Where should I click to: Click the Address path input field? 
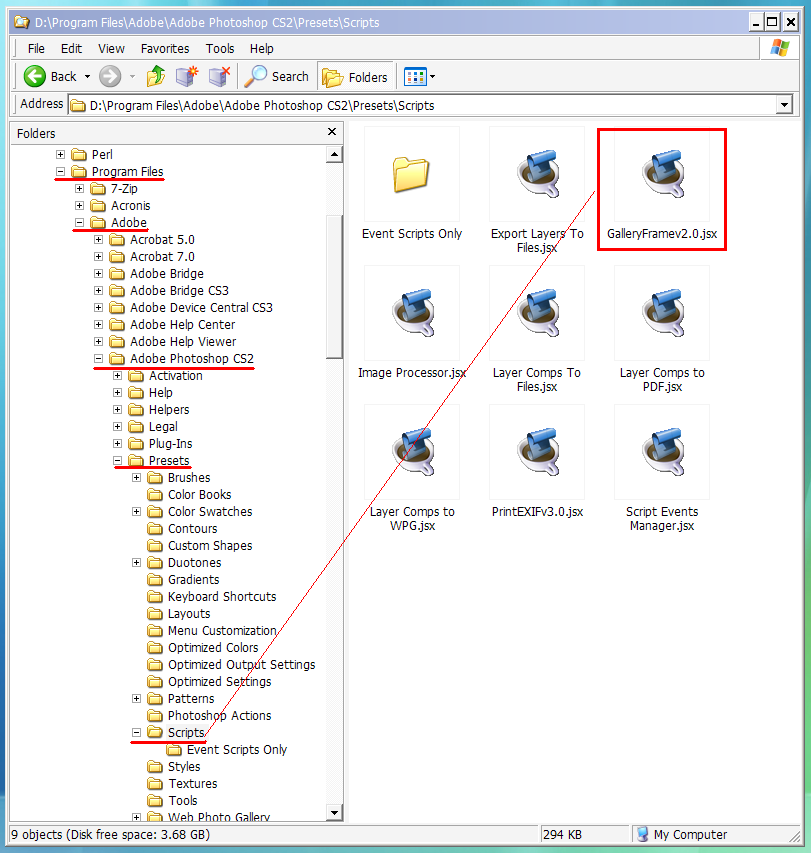(x=423, y=105)
